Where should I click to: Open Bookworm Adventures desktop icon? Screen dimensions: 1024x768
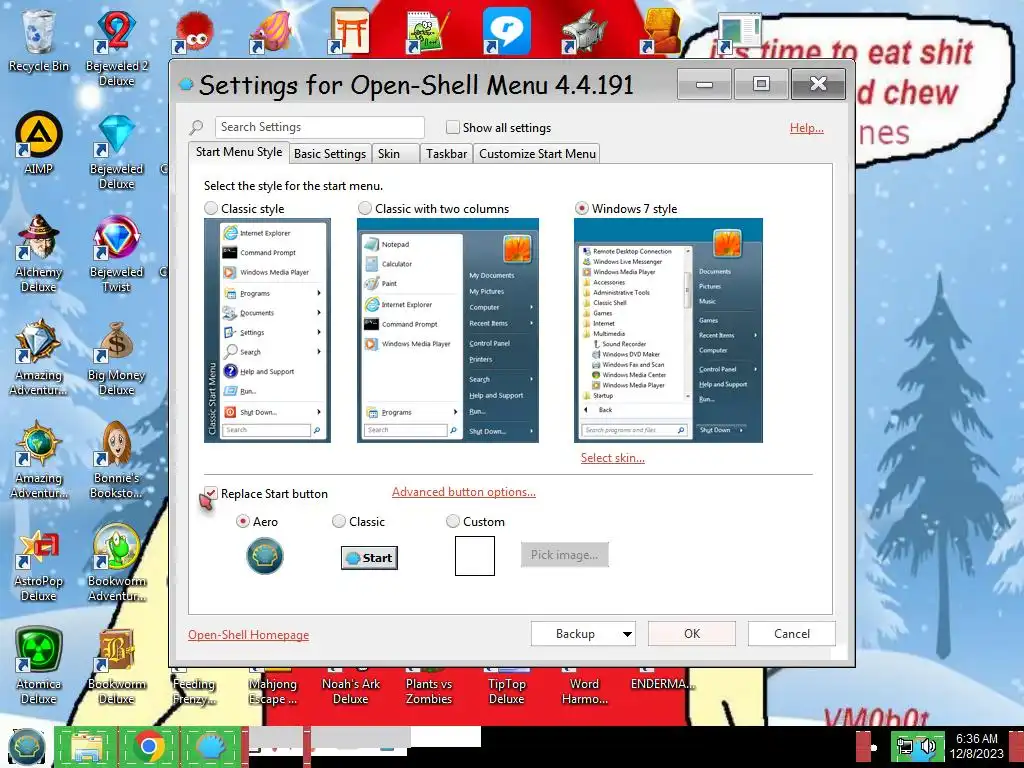[116, 562]
